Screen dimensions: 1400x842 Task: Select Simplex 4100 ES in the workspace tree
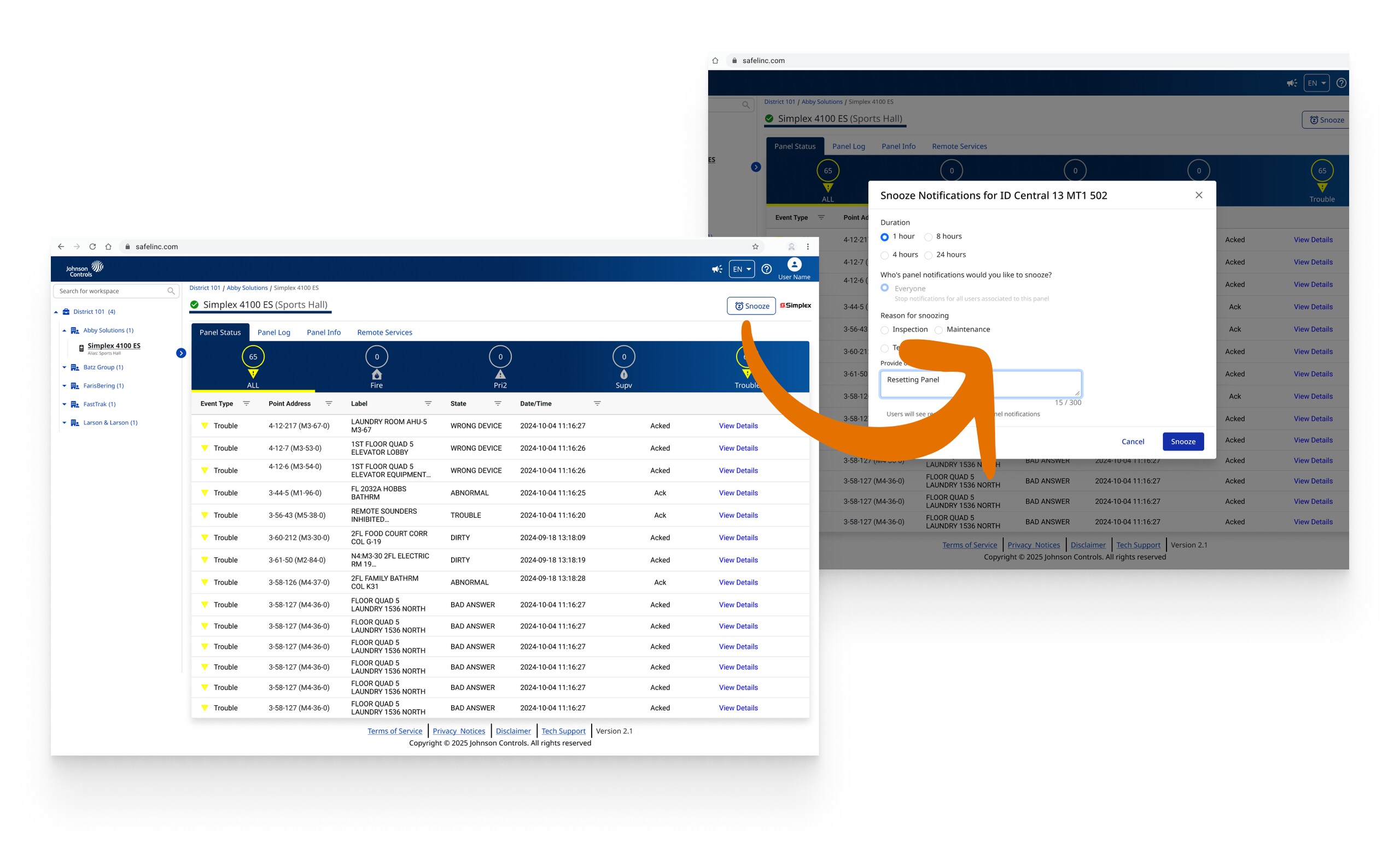pyautogui.click(x=114, y=346)
